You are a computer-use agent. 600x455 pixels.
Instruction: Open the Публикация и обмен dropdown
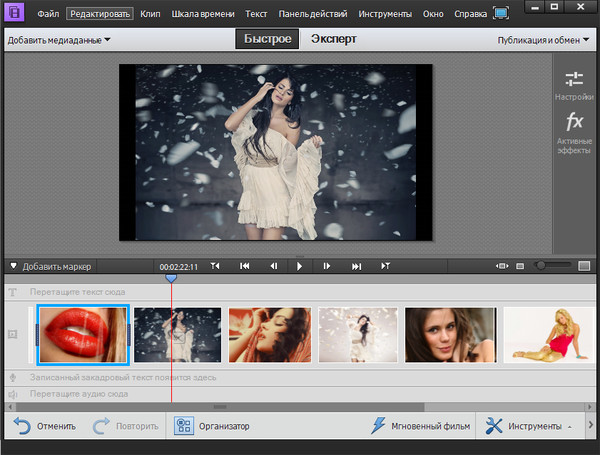pos(544,40)
